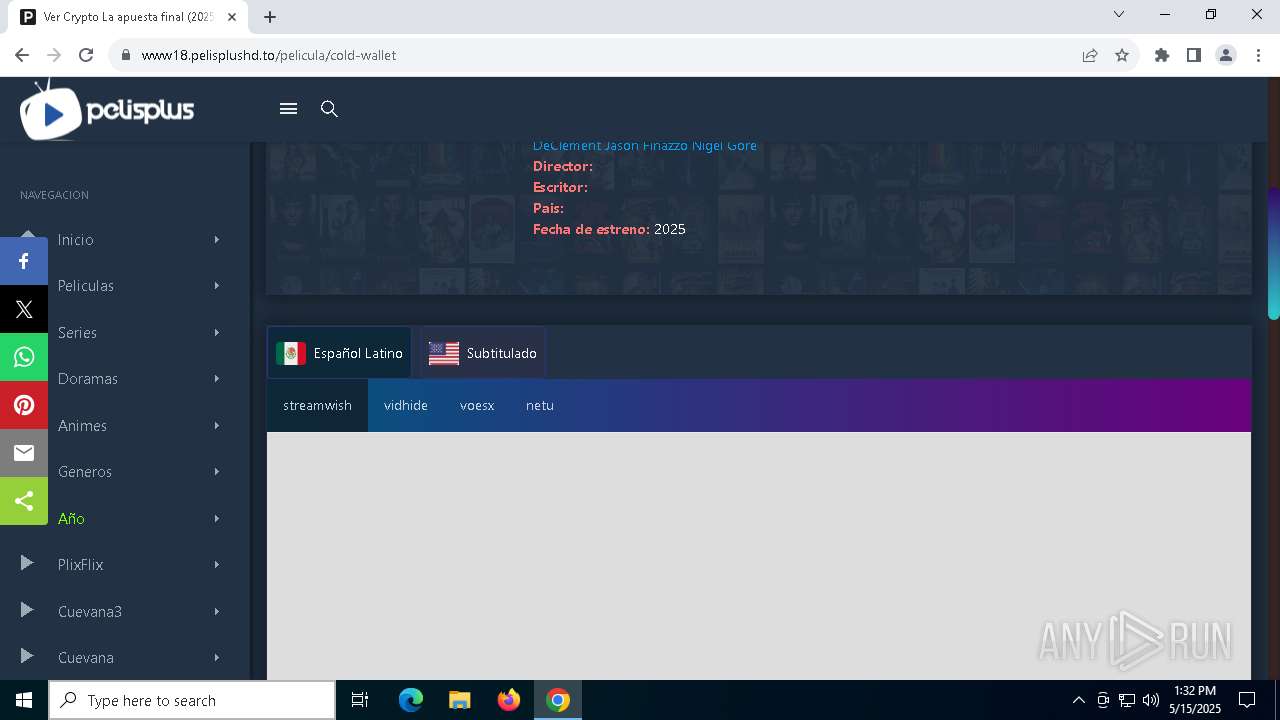Viewport: 1280px width, 720px height.
Task: Click the address bar URL
Action: pos(269,55)
